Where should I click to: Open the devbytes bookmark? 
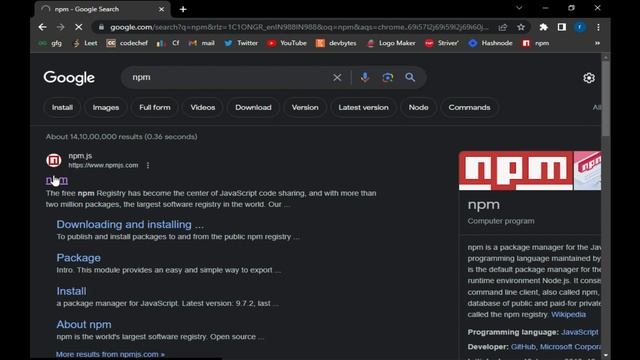[336, 43]
